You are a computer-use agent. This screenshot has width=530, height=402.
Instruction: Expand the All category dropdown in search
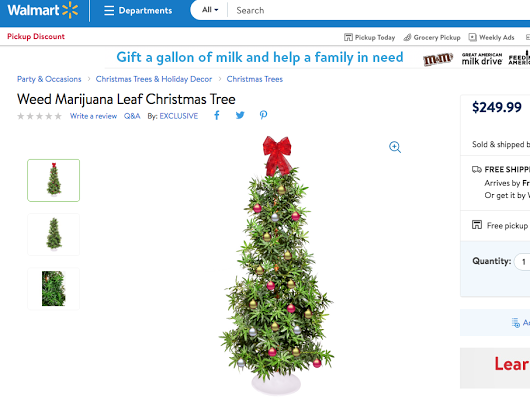coord(210,10)
